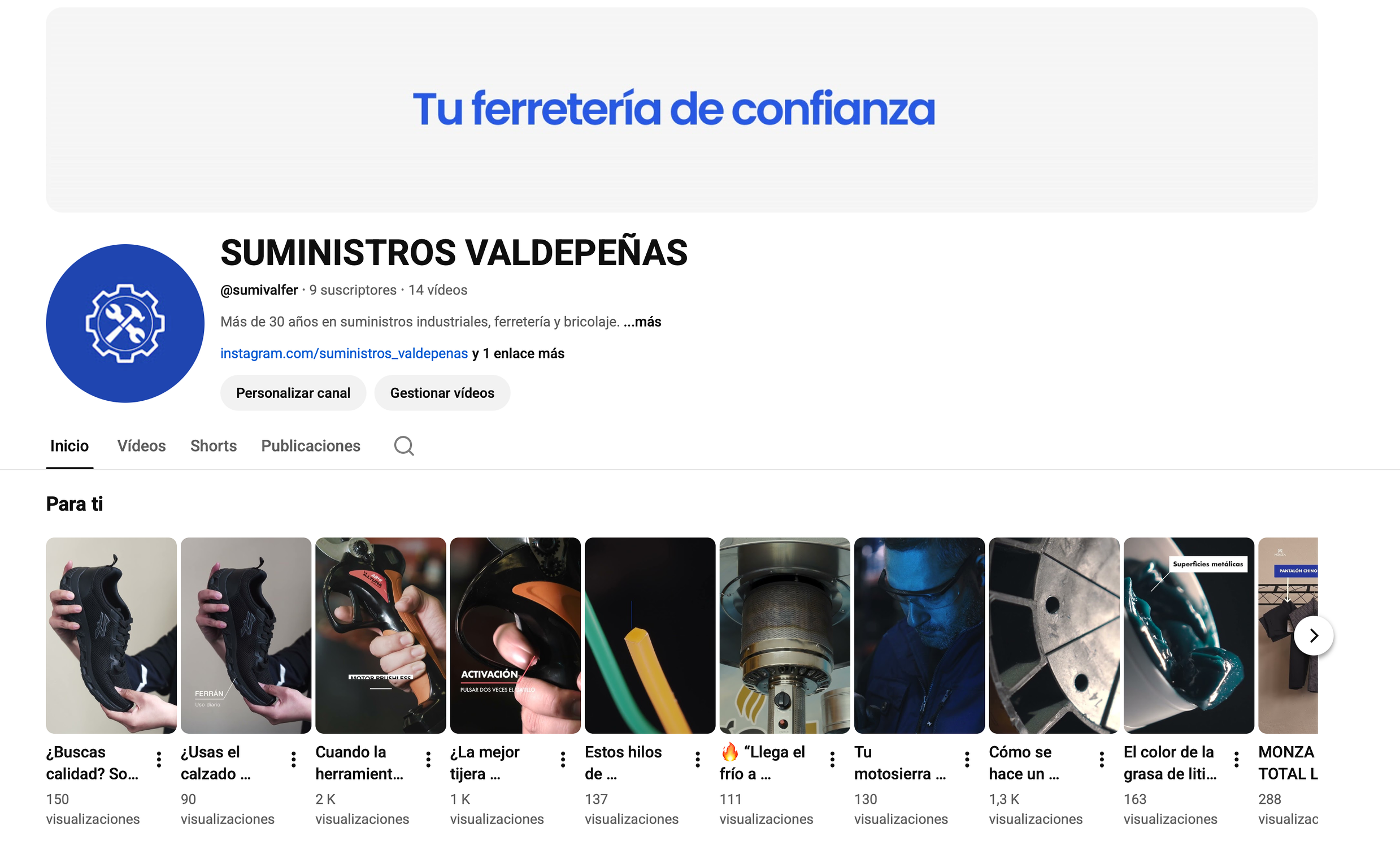Open options menu for 'Llega el frío' short
The height and width of the screenshot is (845, 1400).
[x=832, y=759]
